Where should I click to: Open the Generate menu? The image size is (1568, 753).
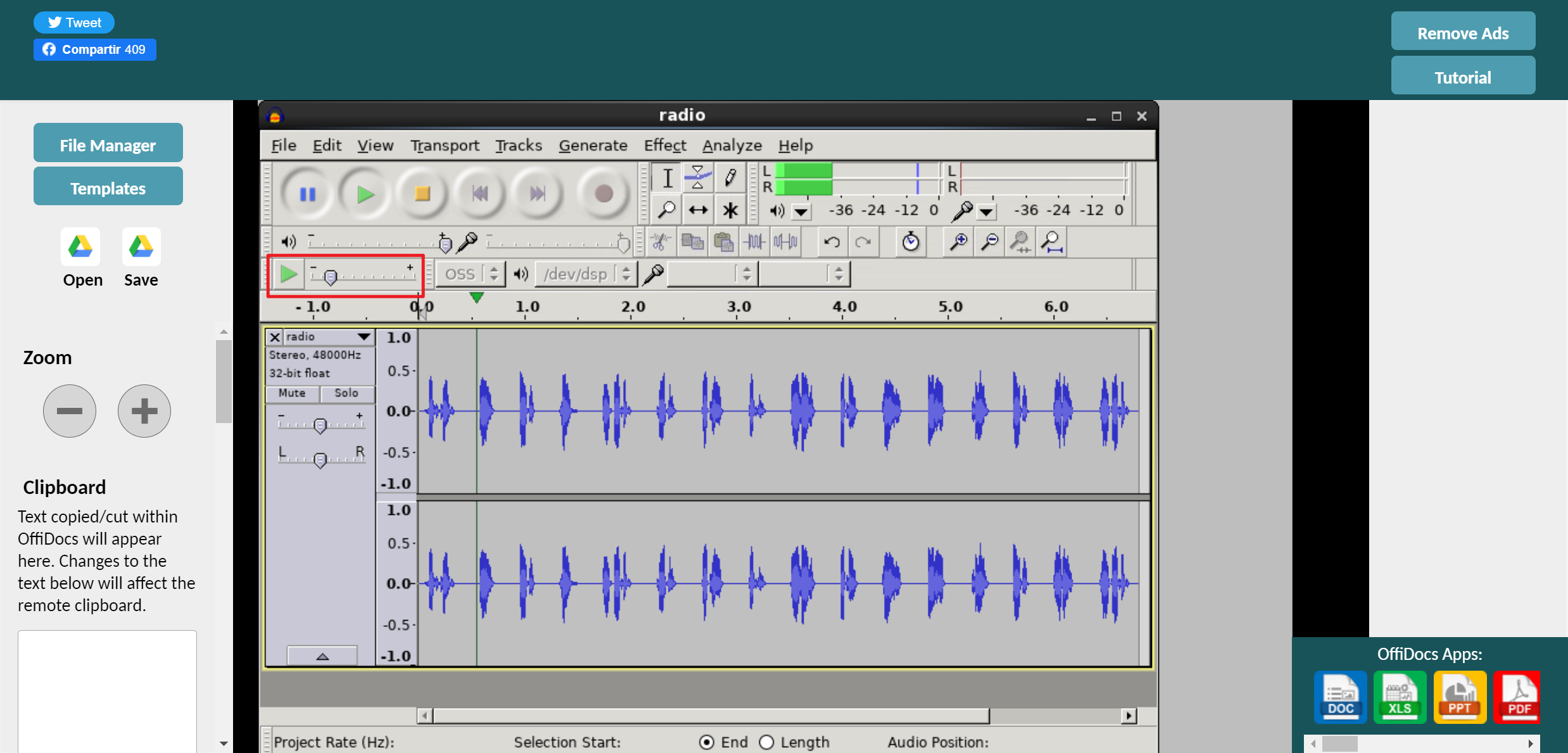pyautogui.click(x=592, y=145)
